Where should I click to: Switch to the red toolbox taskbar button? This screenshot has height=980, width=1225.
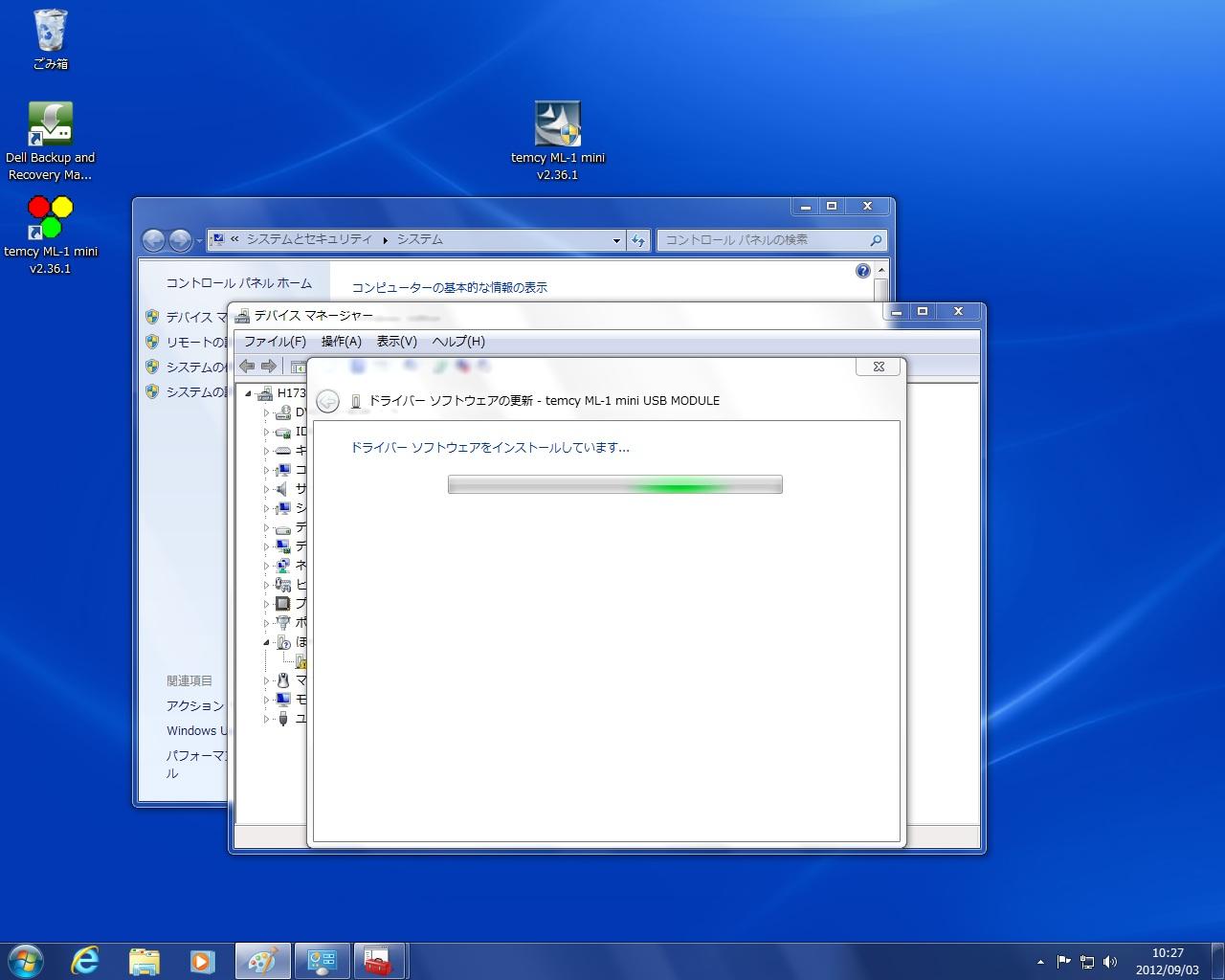[380, 961]
